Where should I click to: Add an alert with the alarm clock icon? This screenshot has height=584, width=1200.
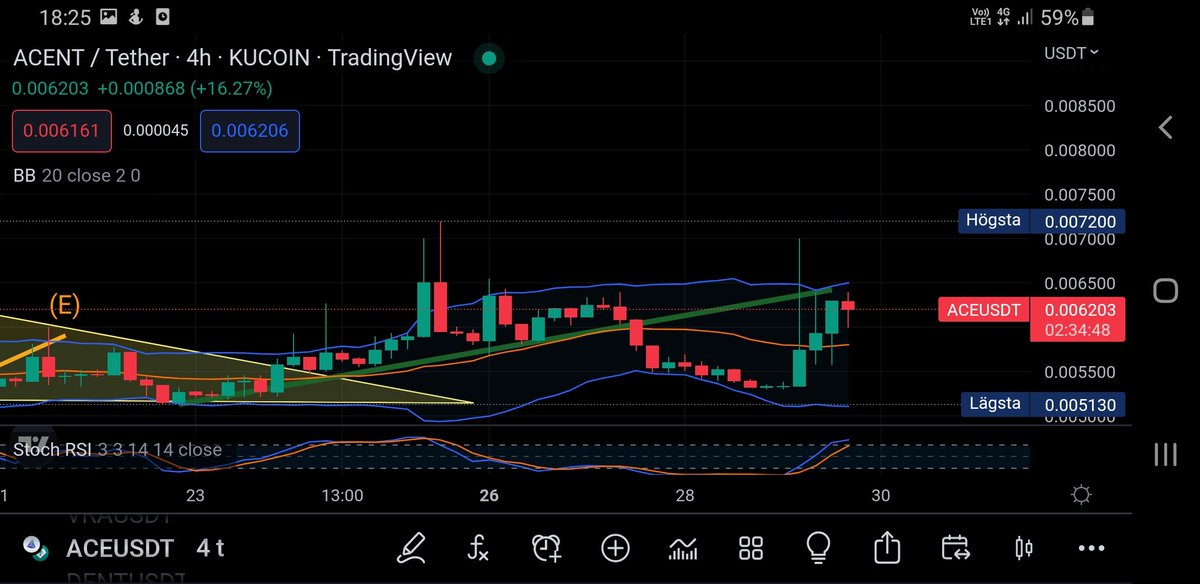[546, 547]
